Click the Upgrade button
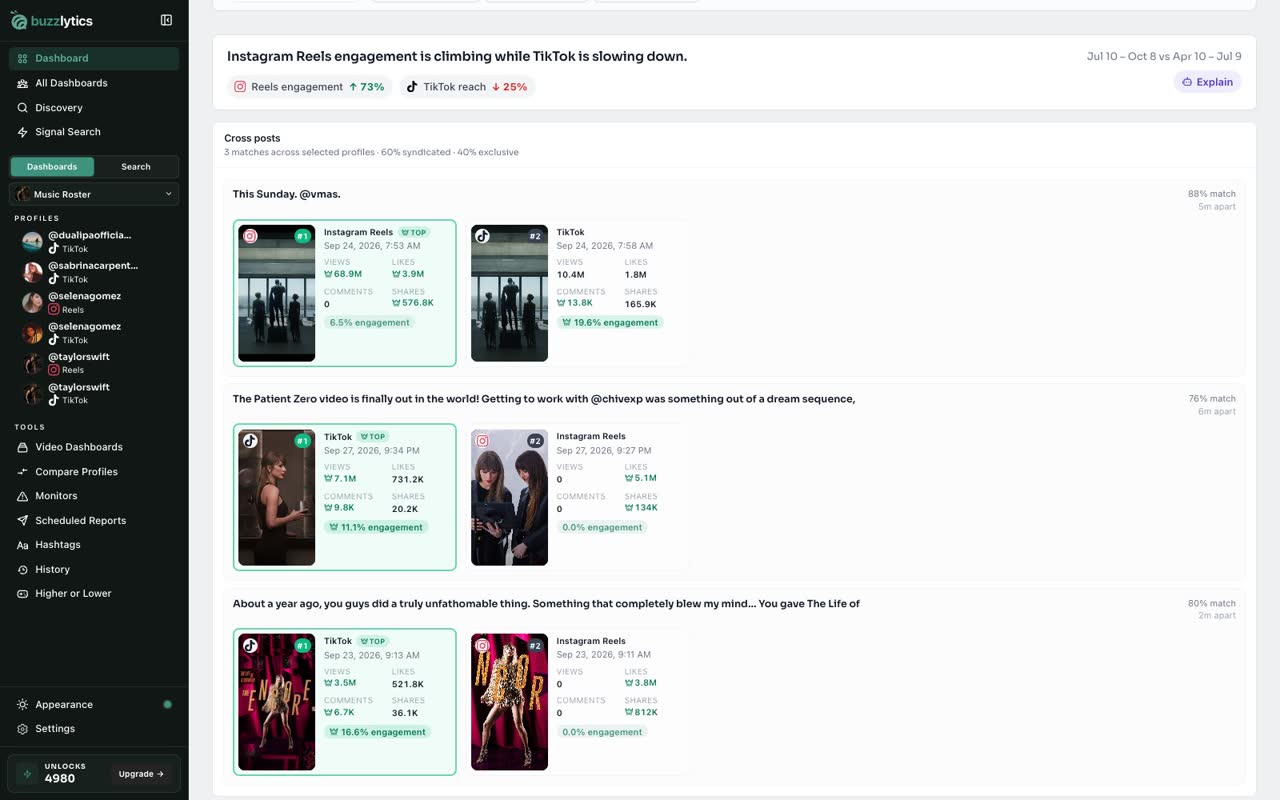This screenshot has width=1280, height=800. click(x=141, y=774)
